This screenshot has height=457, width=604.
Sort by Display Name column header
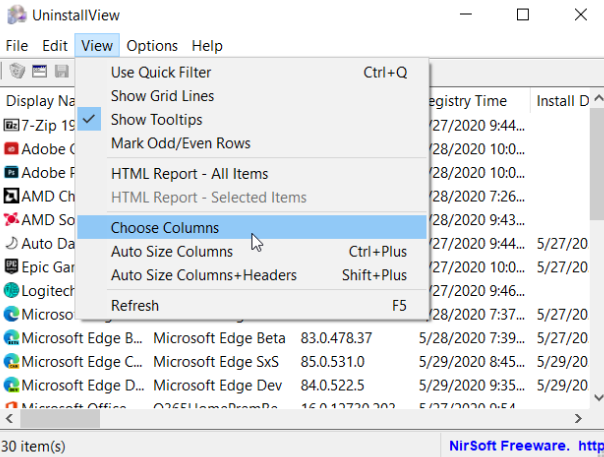pos(39,101)
